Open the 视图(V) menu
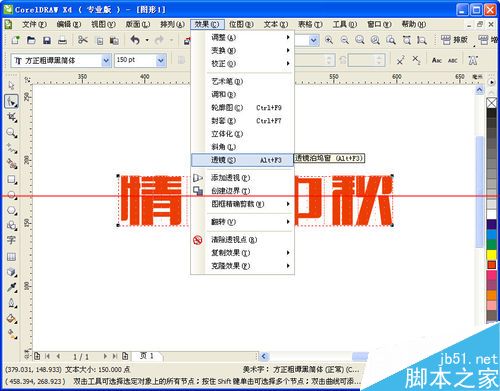Viewport: 500px width, 391px height. 103,24
